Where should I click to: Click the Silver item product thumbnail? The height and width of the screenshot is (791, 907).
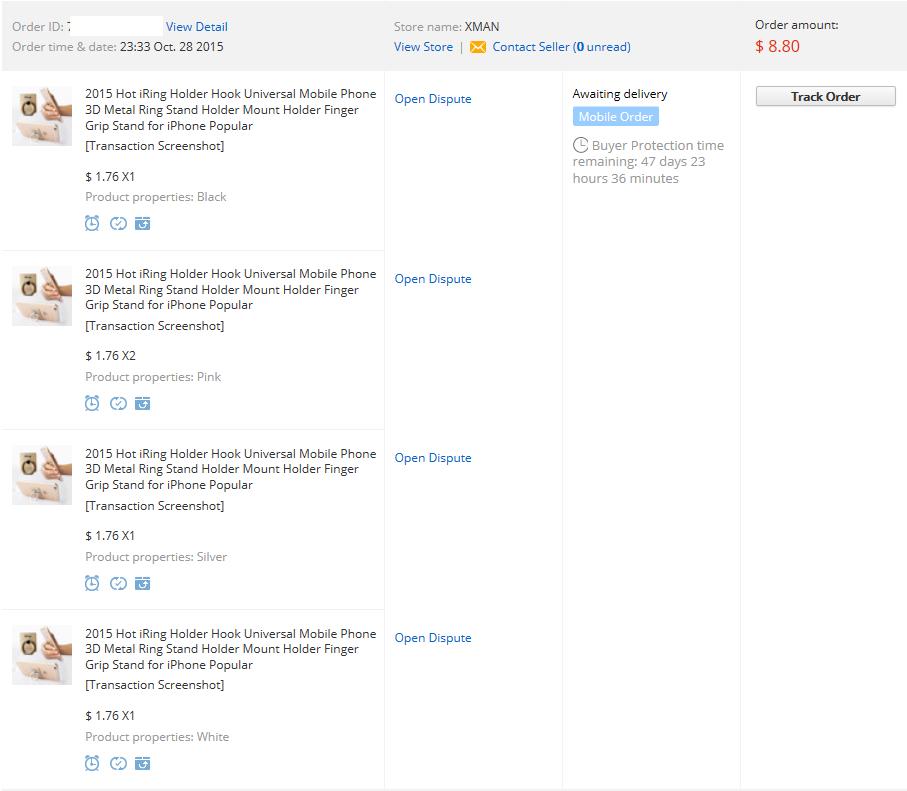pos(42,475)
